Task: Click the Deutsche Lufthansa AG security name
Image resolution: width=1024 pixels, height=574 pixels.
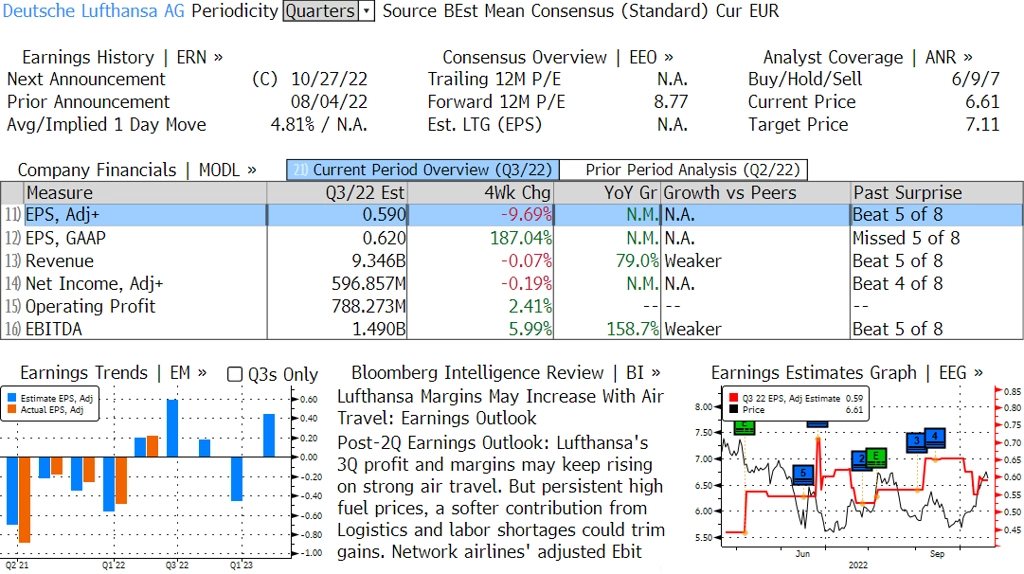Action: coord(93,11)
